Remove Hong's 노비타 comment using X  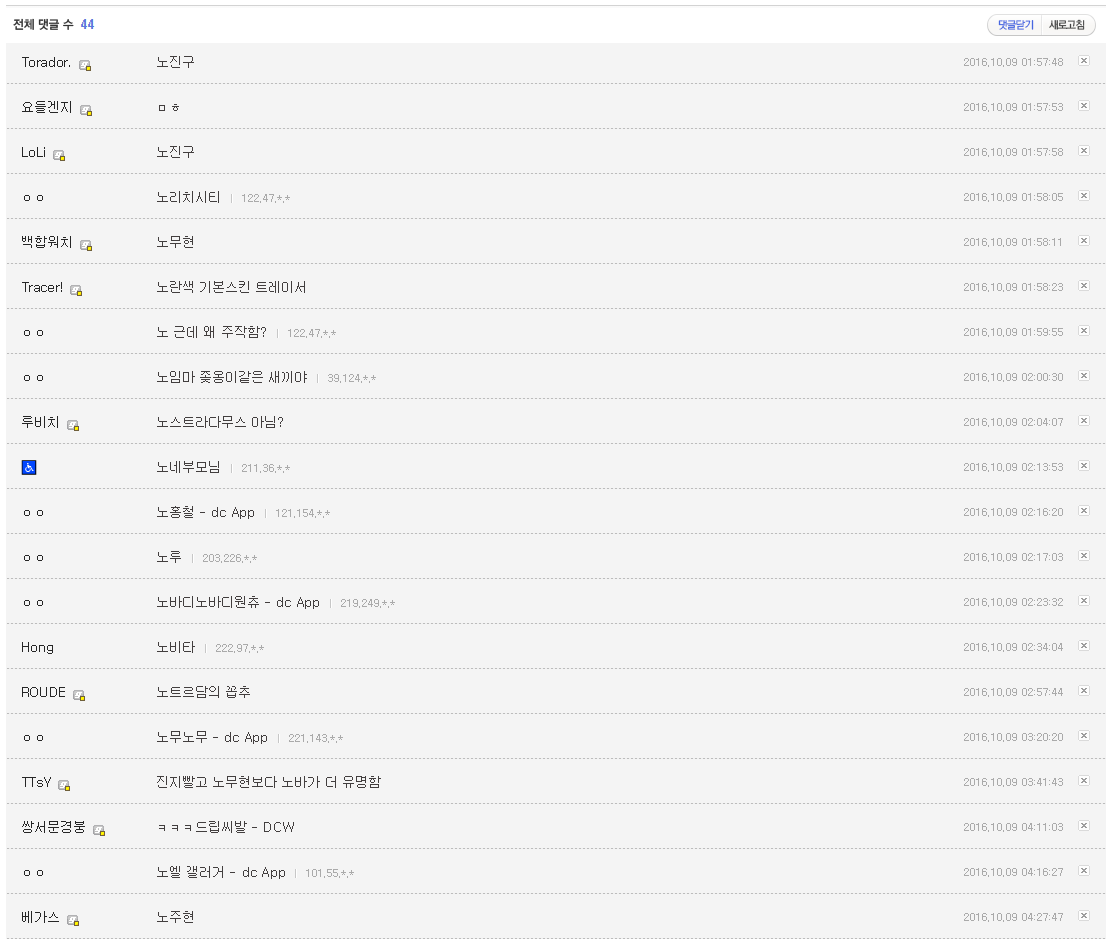click(x=1083, y=646)
